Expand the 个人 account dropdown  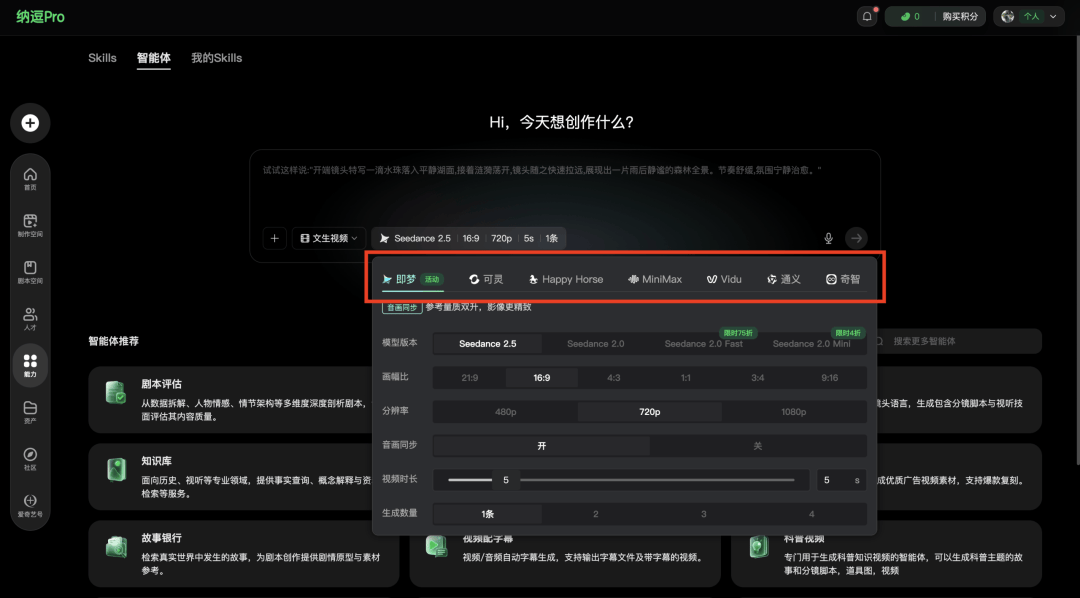[1029, 17]
